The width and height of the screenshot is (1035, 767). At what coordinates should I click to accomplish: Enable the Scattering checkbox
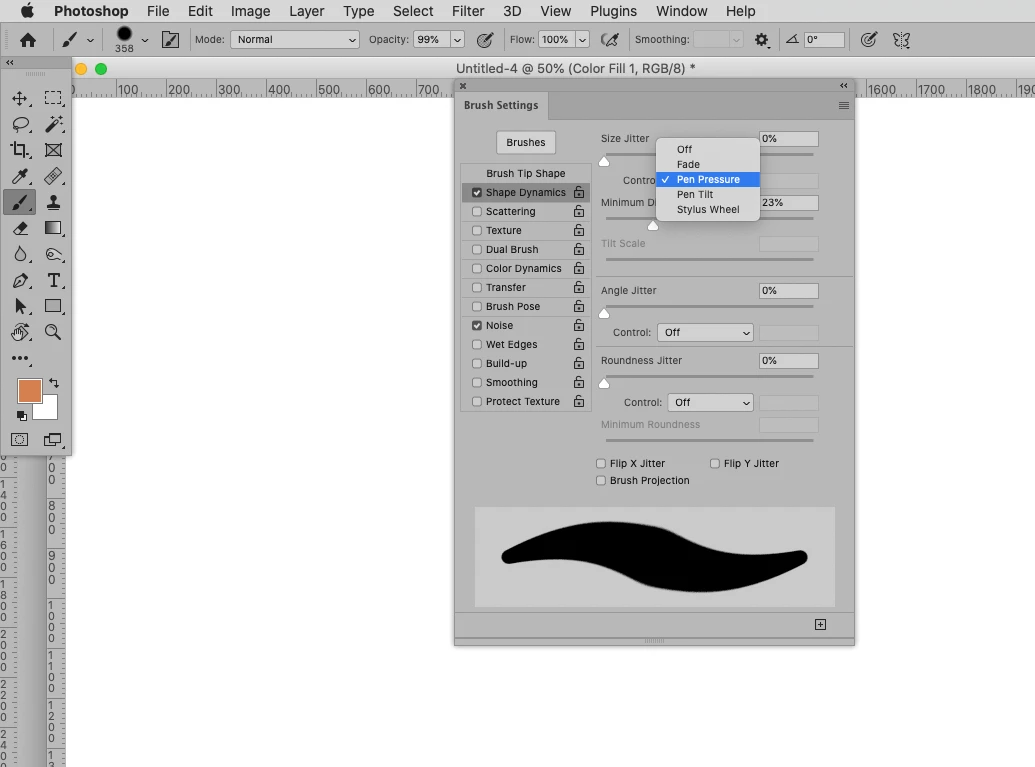[x=477, y=211]
